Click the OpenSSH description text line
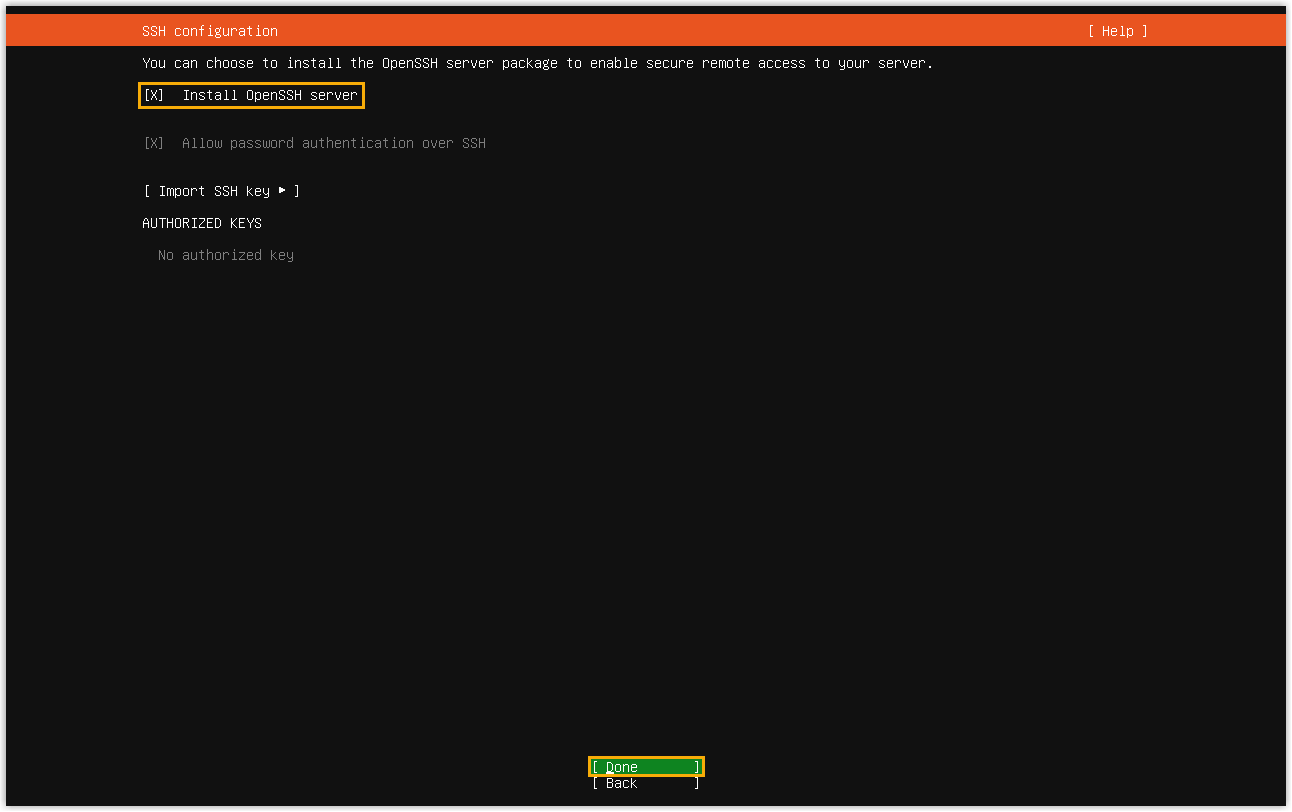The height and width of the screenshot is (812, 1292). [x=537, y=63]
